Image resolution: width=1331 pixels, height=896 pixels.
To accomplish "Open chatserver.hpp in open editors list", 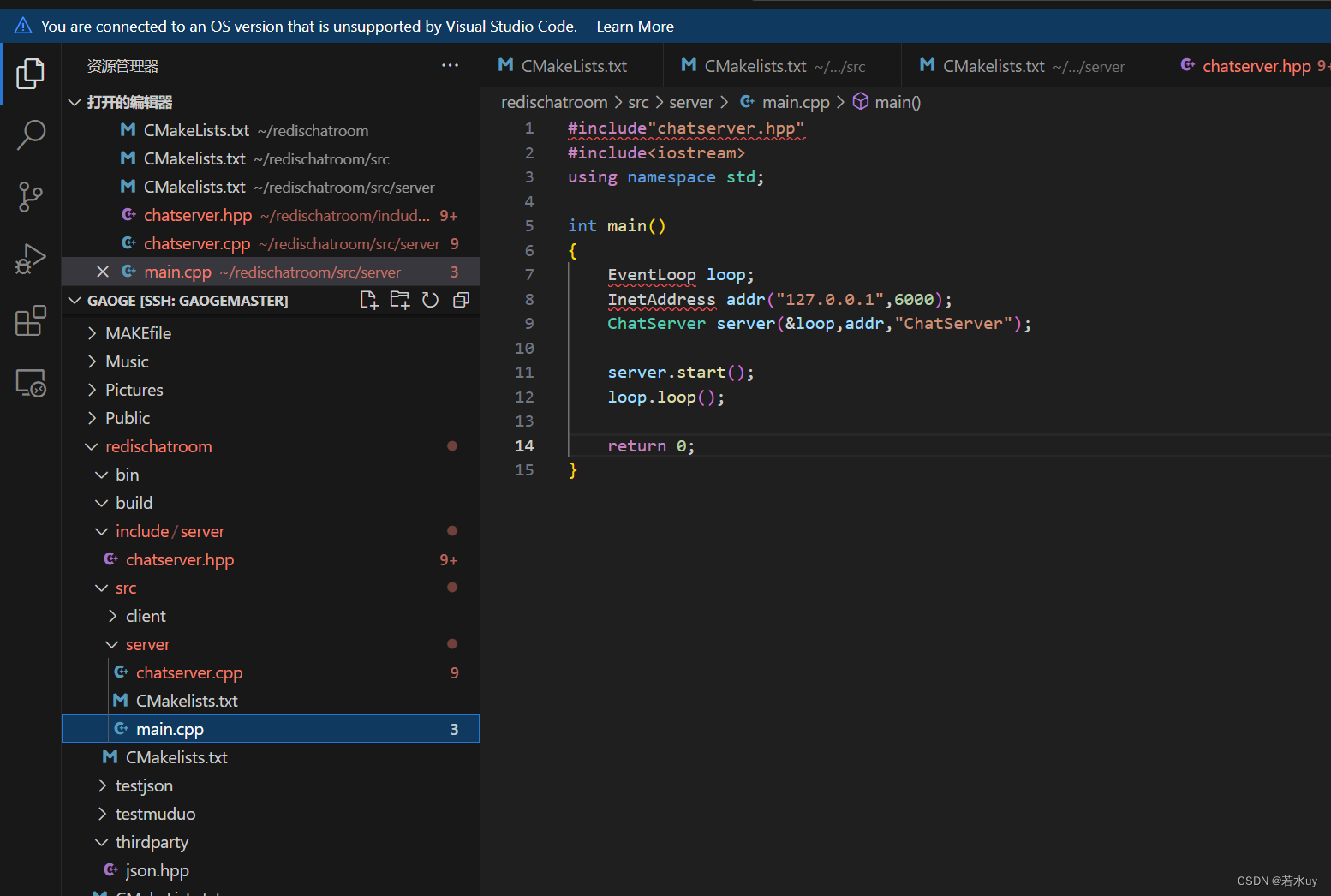I will (x=271, y=215).
